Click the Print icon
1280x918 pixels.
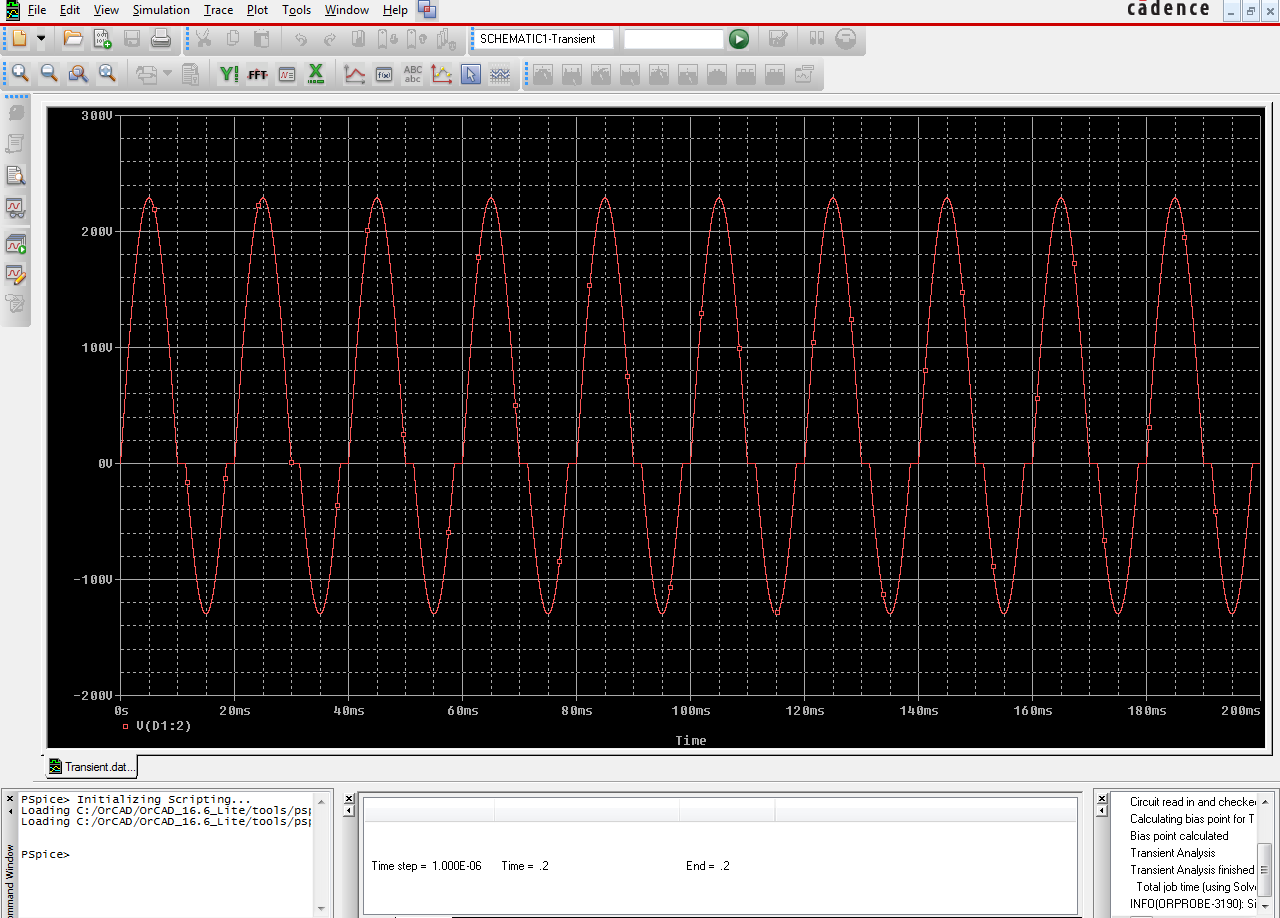point(160,39)
